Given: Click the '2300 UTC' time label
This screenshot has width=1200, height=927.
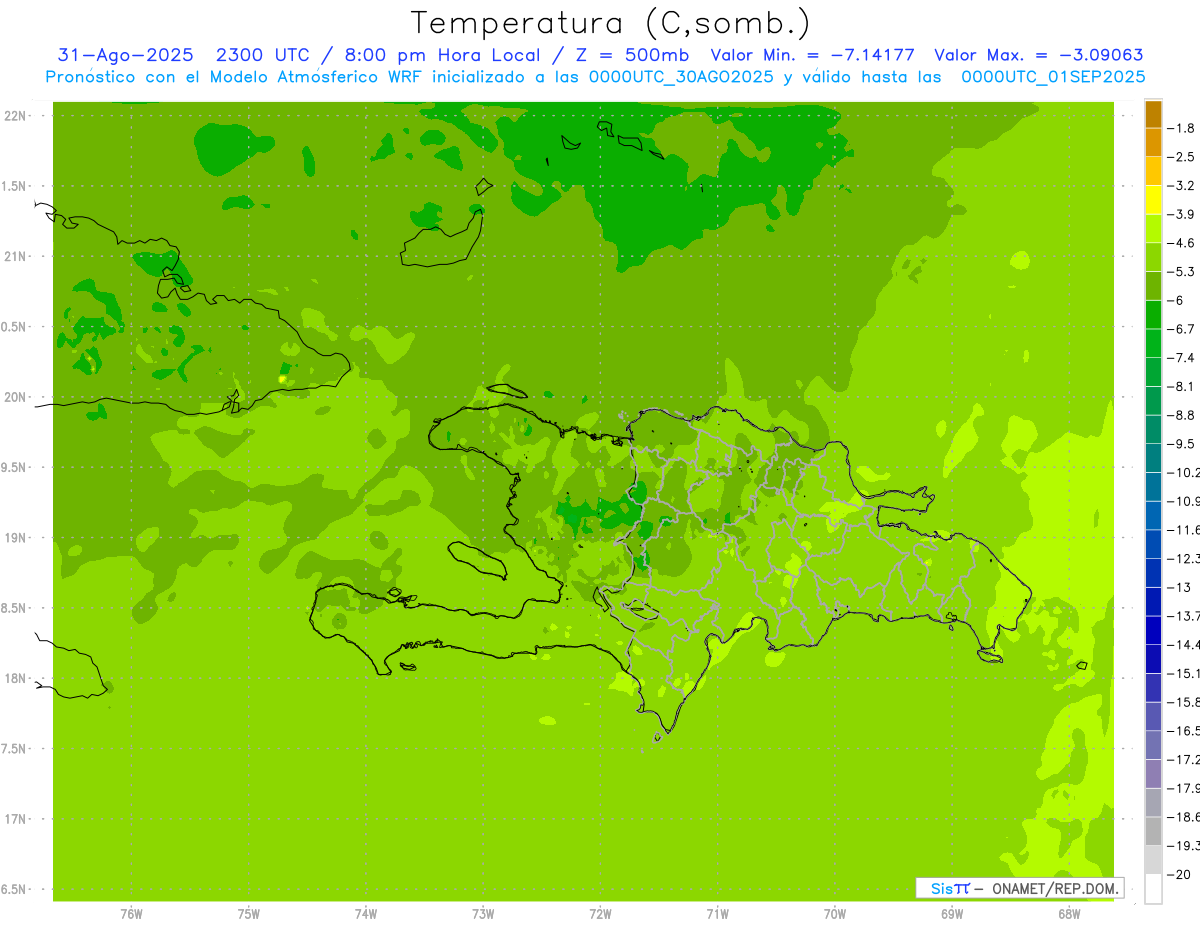Looking at the screenshot, I should pyautogui.click(x=261, y=55).
